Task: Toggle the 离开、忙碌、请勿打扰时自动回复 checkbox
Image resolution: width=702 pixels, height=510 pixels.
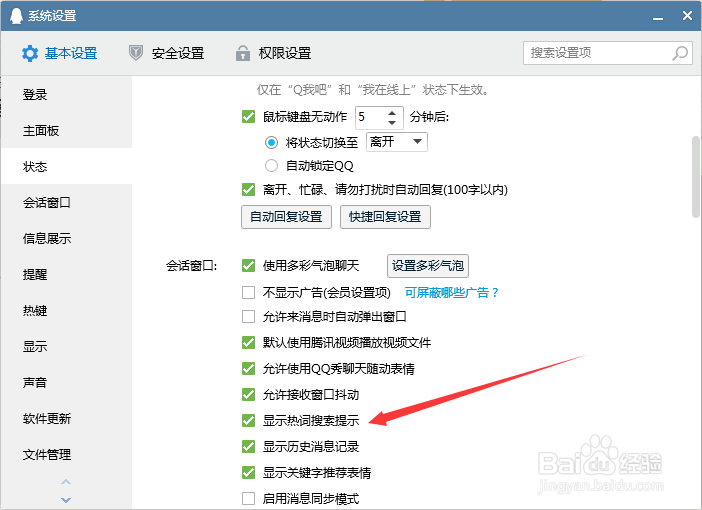Action: point(248,189)
